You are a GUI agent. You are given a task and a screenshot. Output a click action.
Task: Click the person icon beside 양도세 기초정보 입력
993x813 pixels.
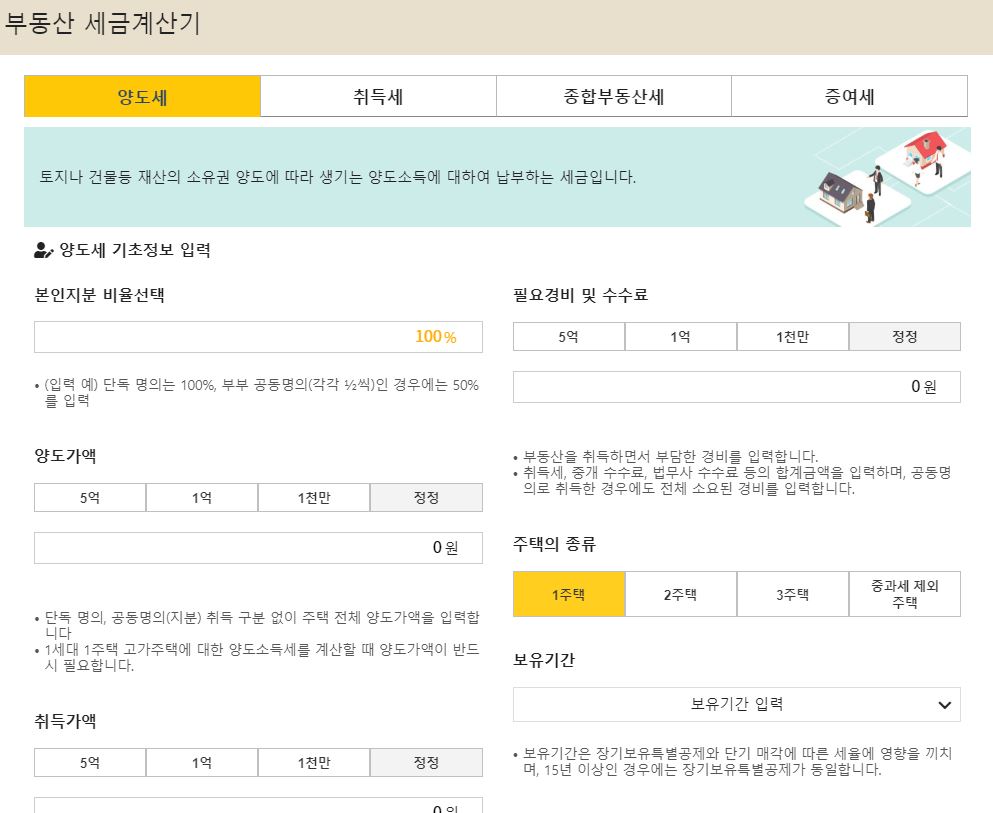coord(41,252)
